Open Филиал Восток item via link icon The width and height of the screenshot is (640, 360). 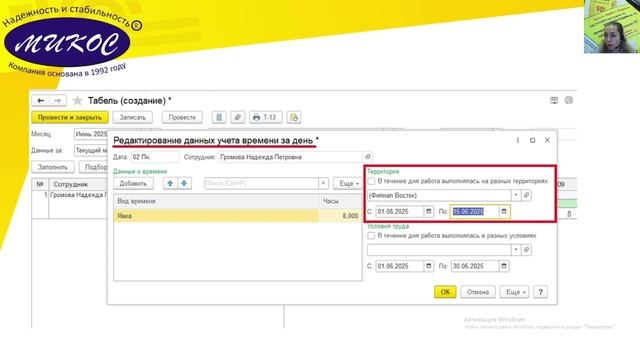527,196
